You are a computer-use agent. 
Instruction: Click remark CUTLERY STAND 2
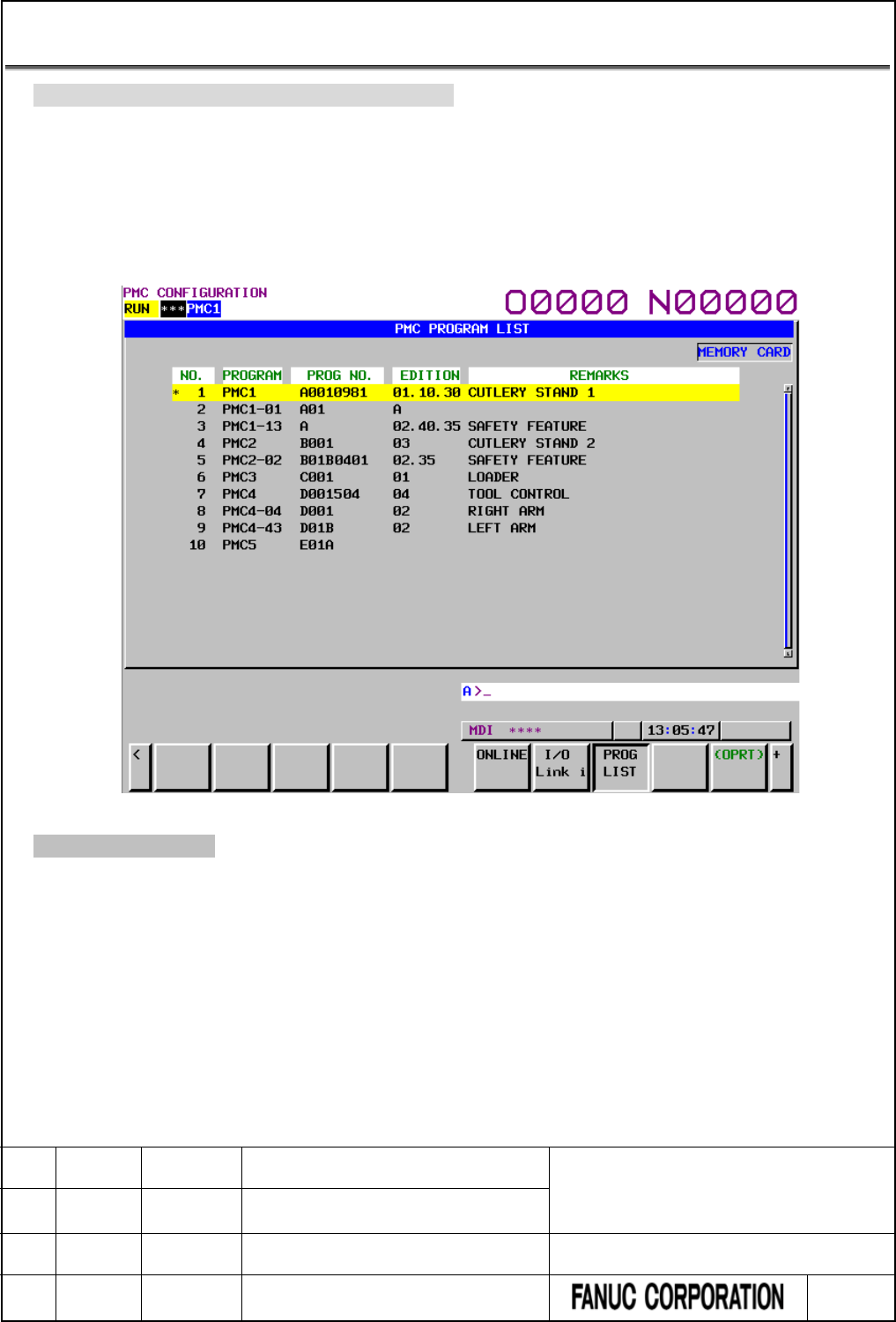(x=531, y=443)
